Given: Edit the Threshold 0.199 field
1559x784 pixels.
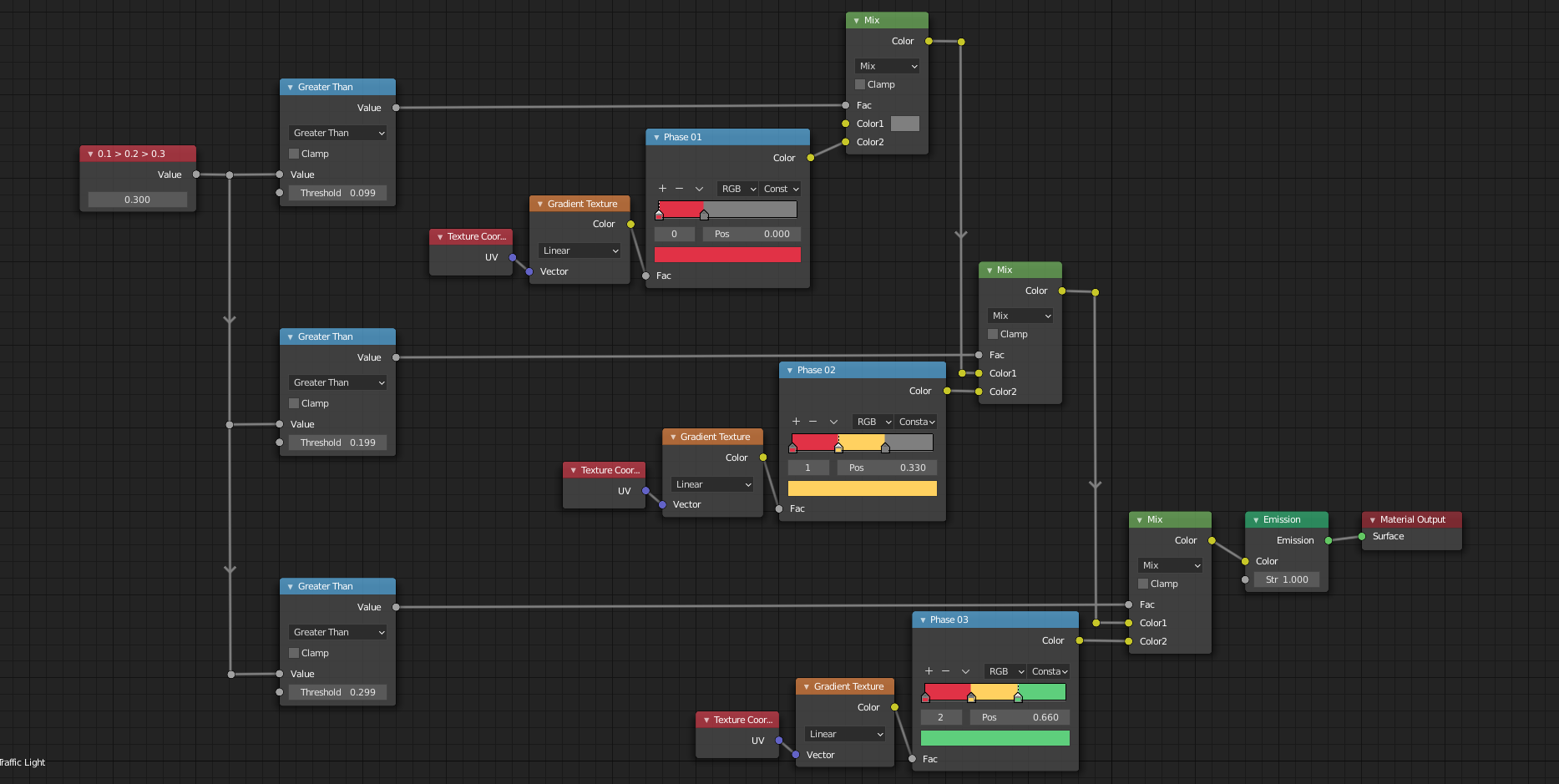Looking at the screenshot, I should click(x=338, y=443).
